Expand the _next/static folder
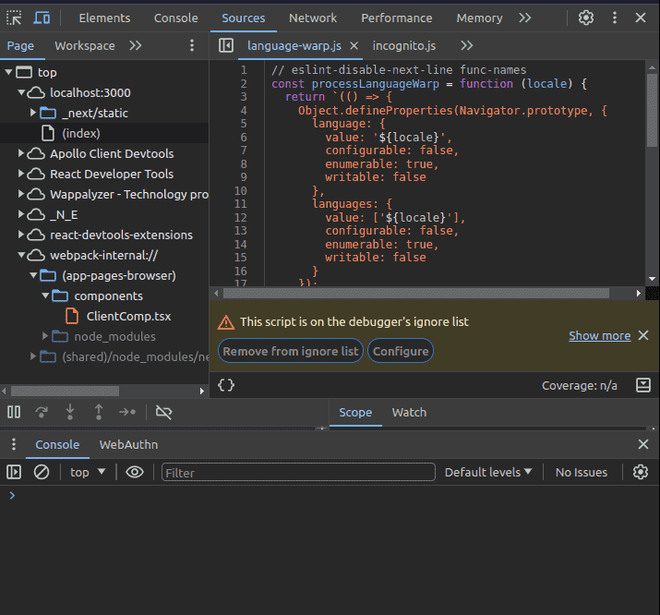 coord(34,113)
